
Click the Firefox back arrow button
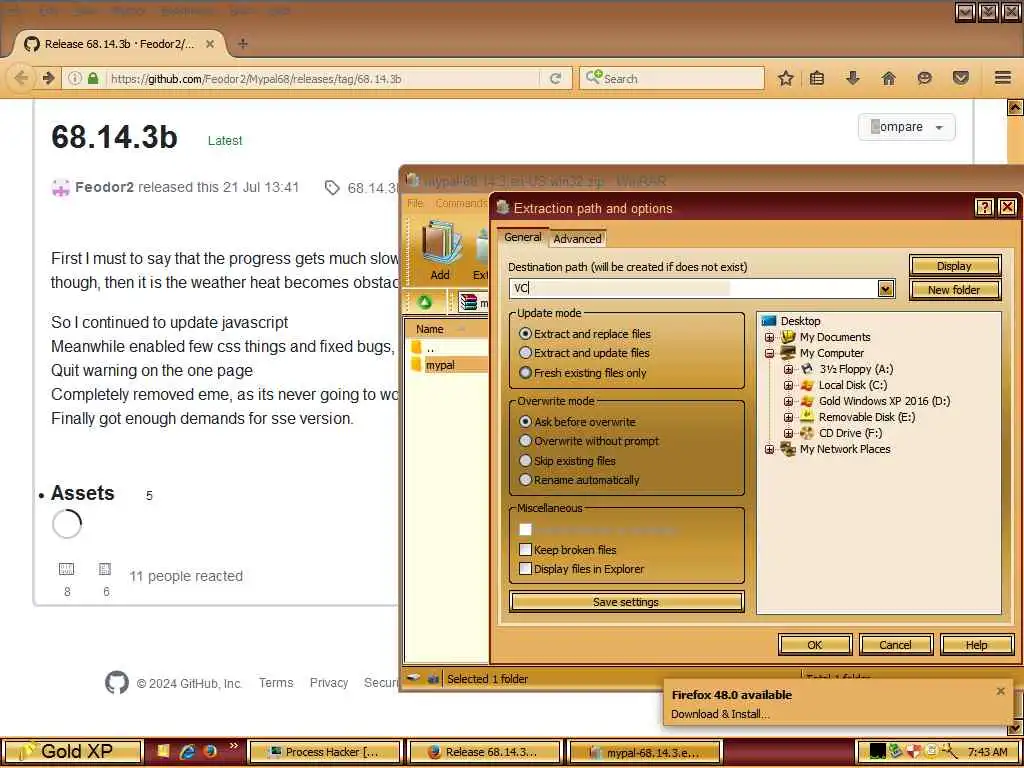(x=22, y=78)
